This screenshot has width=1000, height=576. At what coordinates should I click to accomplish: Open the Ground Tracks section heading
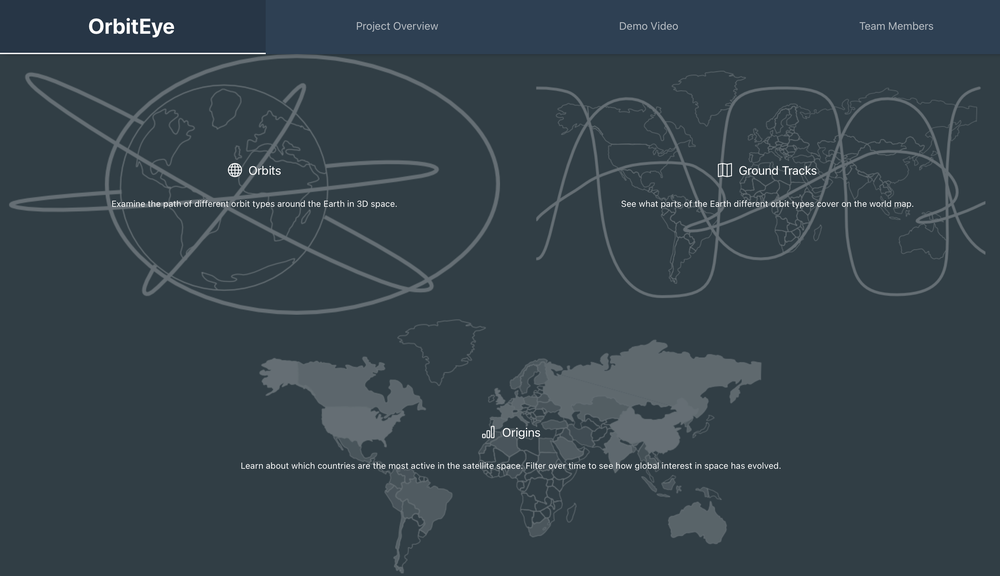777,171
